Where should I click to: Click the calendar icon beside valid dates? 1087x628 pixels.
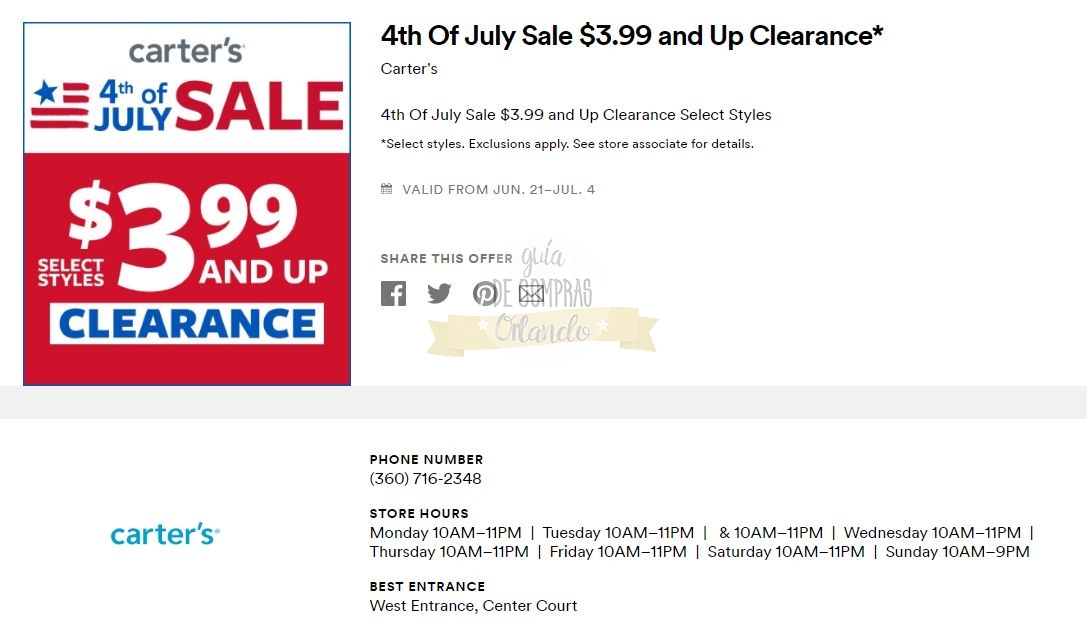tap(386, 189)
